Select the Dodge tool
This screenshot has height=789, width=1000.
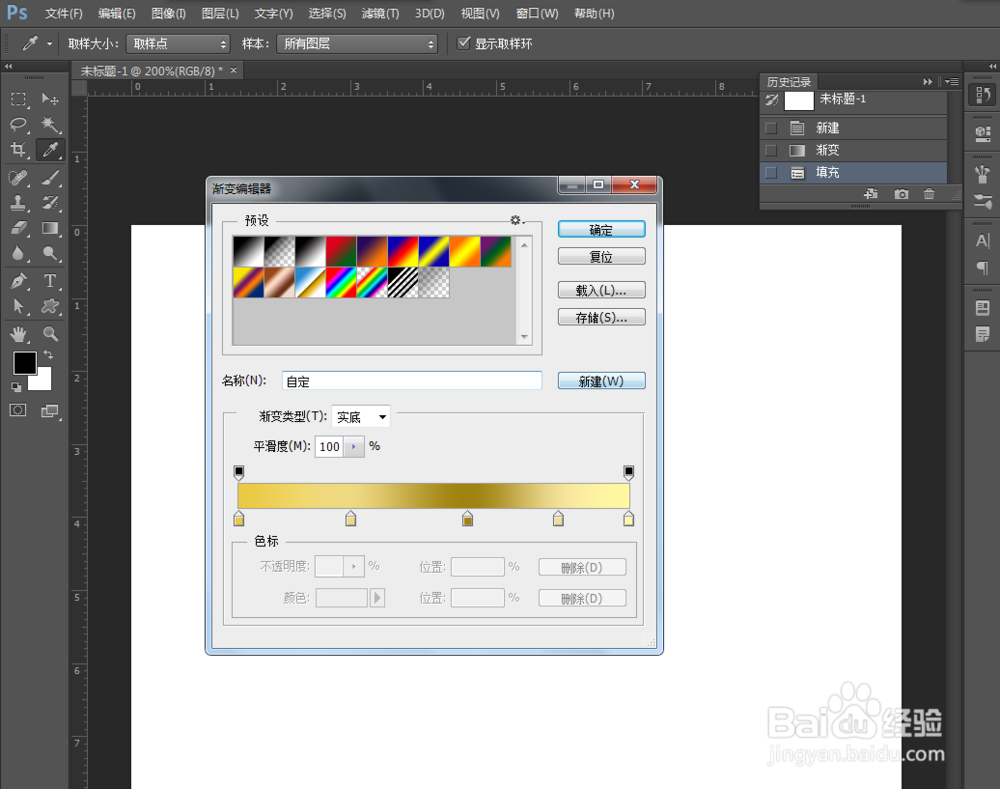[x=50, y=253]
